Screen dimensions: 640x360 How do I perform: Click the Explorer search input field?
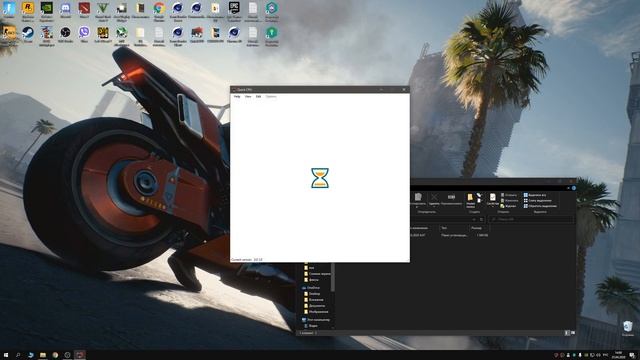[531, 219]
